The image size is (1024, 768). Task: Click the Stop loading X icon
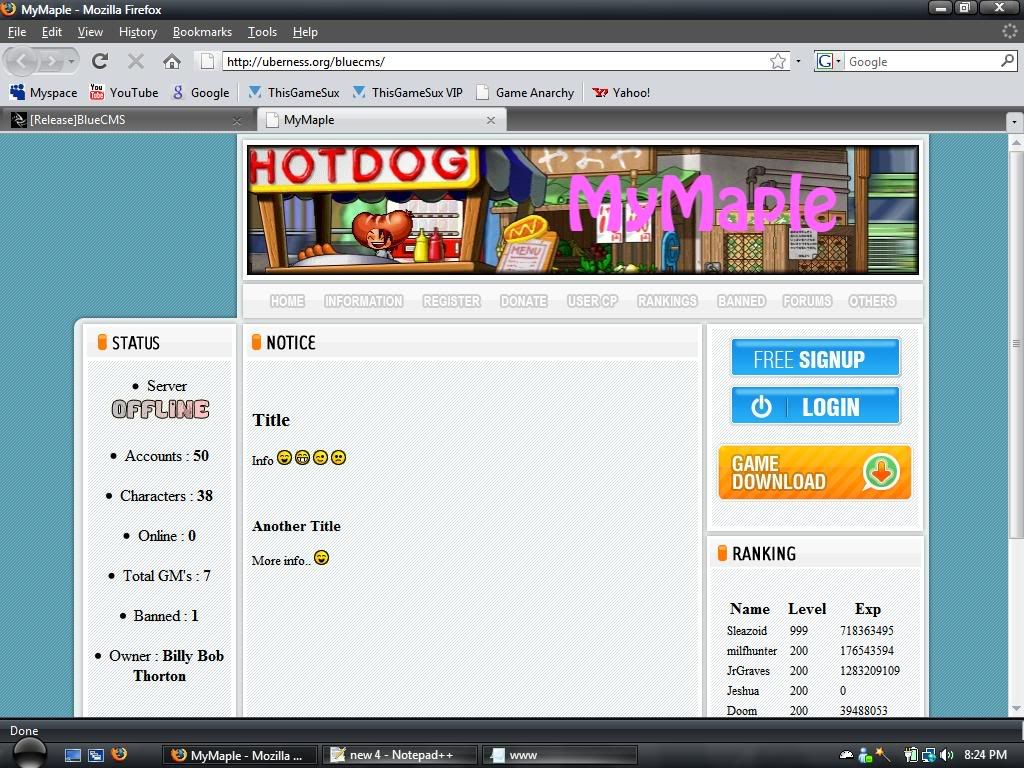tap(136, 61)
